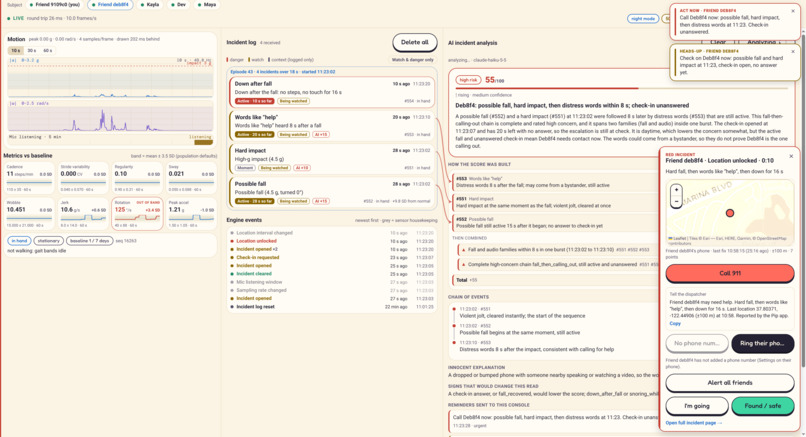Screen dimensions: 806x437
Task: Open the Down after fall incident card
Action: pyautogui.click(x=332, y=92)
